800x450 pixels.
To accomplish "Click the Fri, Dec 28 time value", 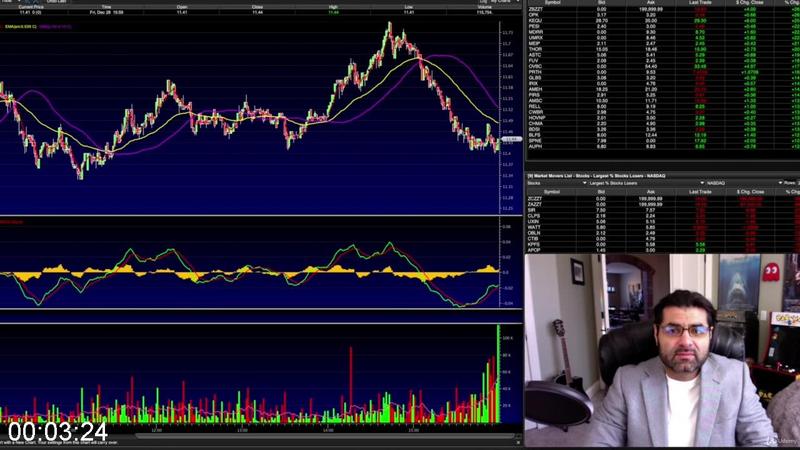I will [x=107, y=12].
